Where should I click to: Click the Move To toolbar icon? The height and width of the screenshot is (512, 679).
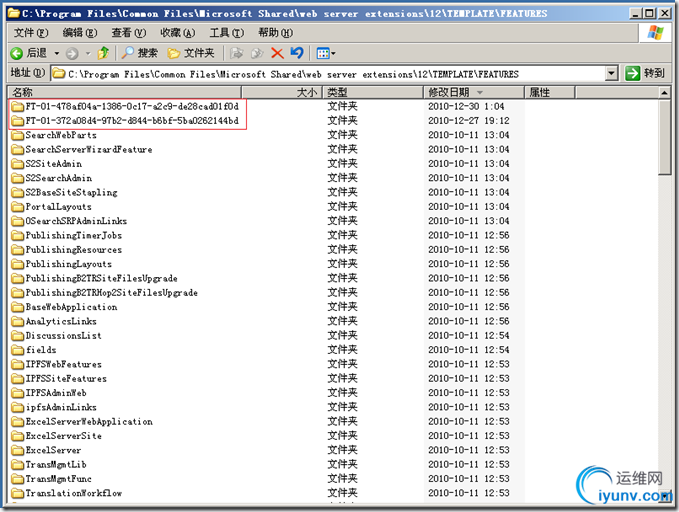[236, 53]
